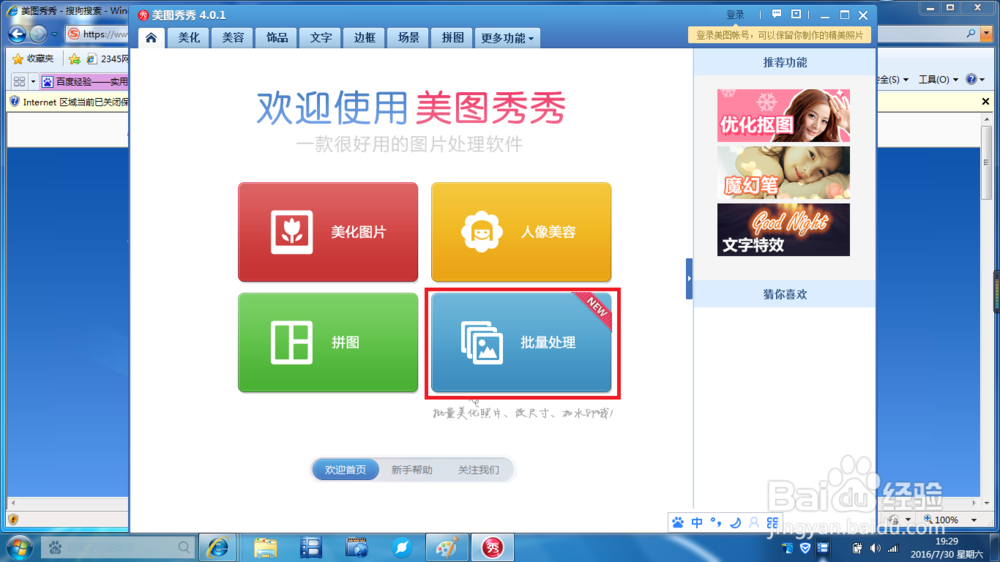1000x562 pixels.
Task: Go to the Meitu home tab icon
Action: 151,38
